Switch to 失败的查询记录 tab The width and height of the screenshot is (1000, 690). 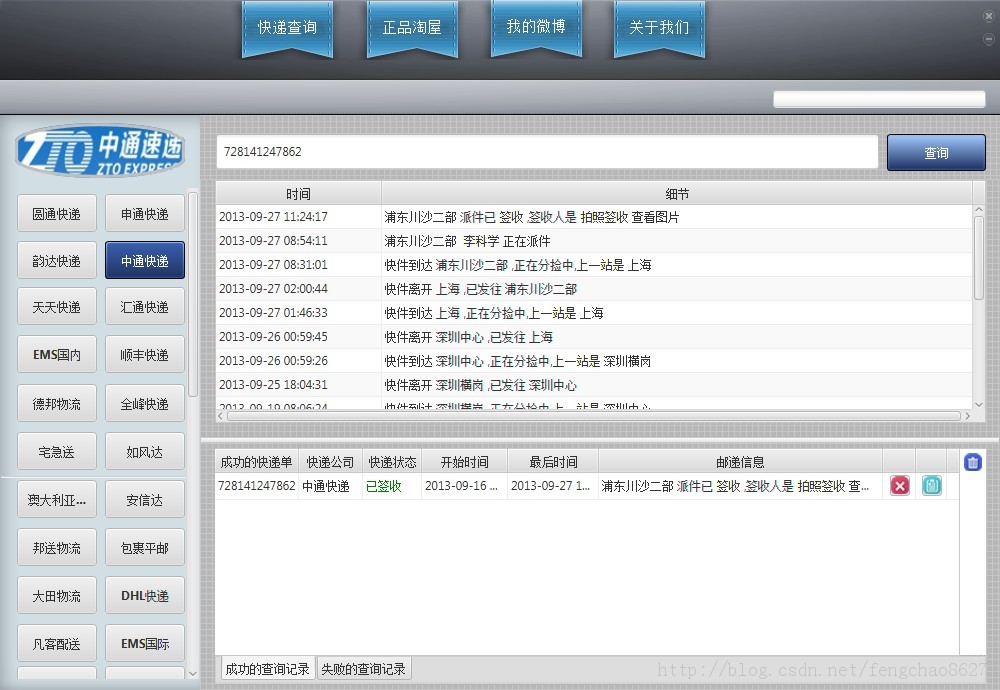pyautogui.click(x=364, y=668)
